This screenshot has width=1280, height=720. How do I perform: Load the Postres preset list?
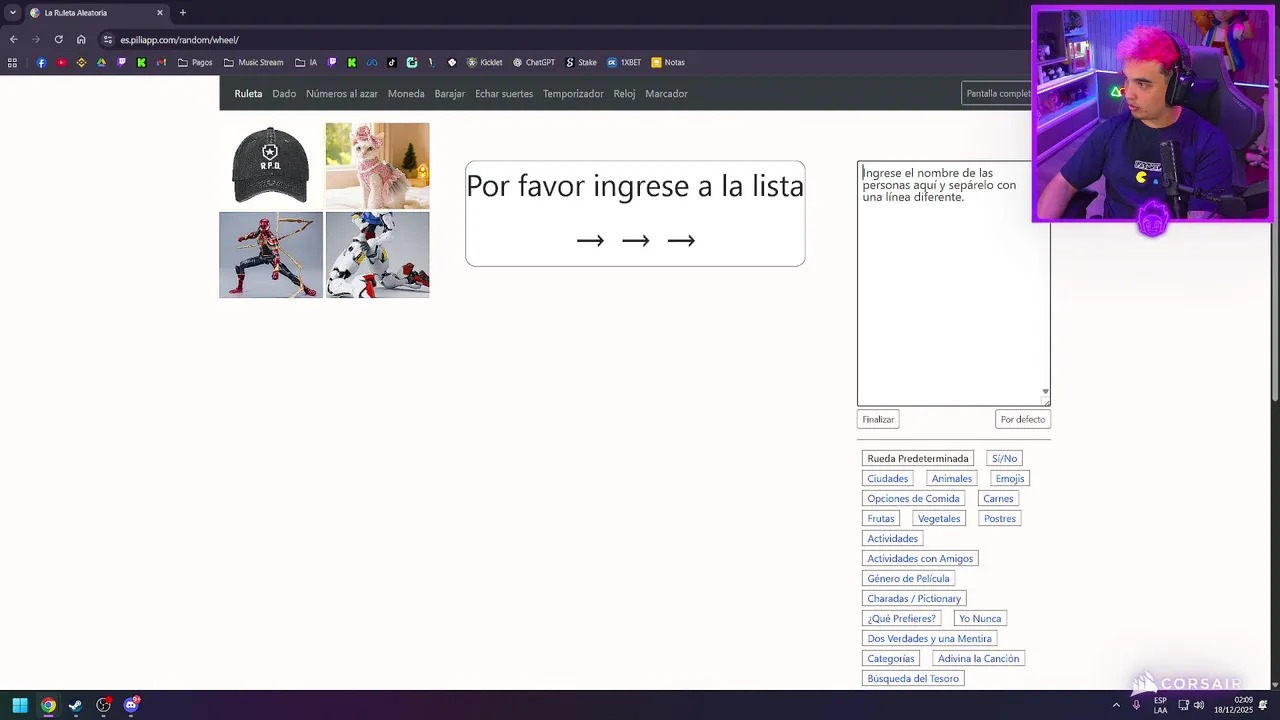[x=999, y=518]
